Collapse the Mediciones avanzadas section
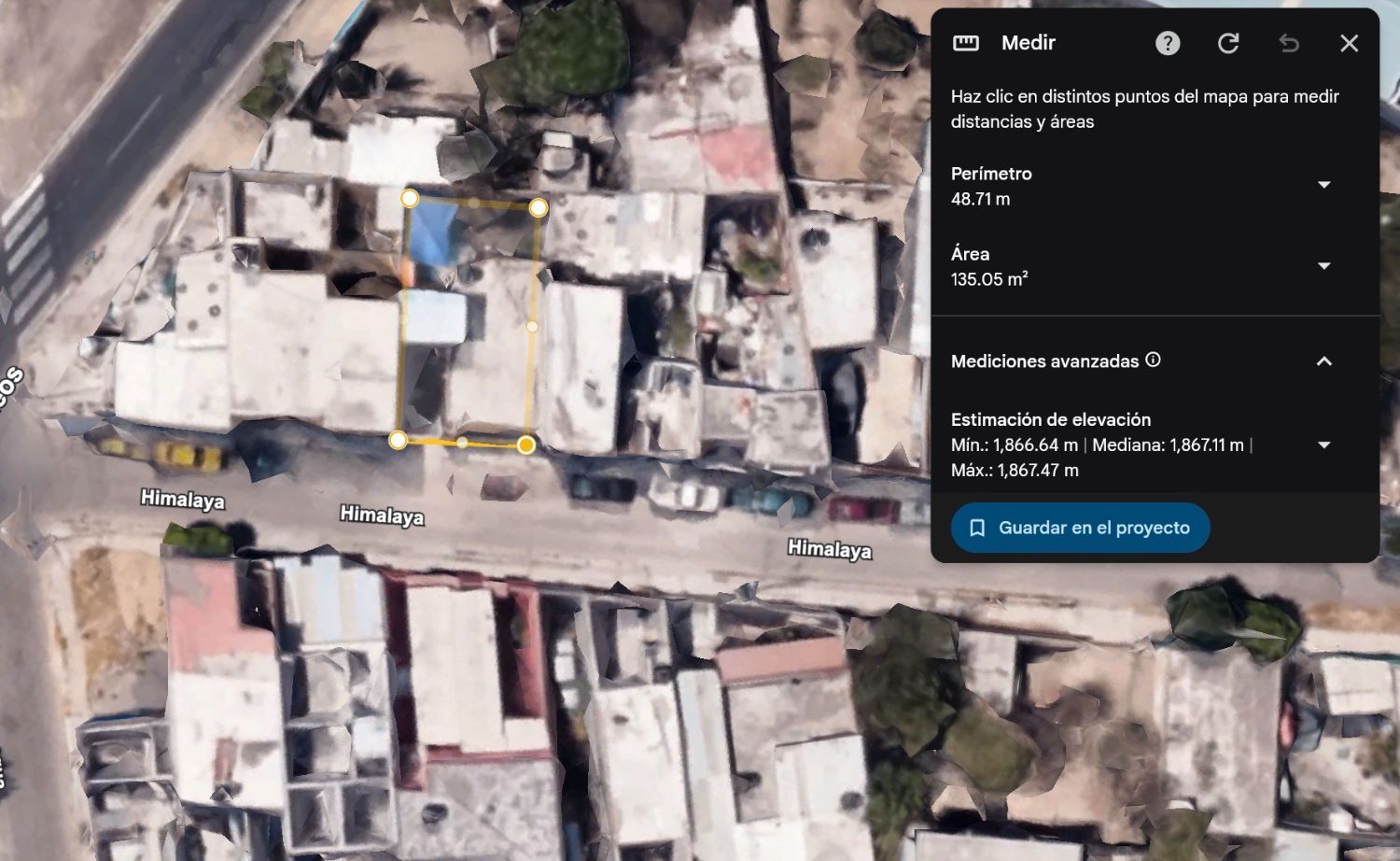The image size is (1400, 861). point(1323,361)
